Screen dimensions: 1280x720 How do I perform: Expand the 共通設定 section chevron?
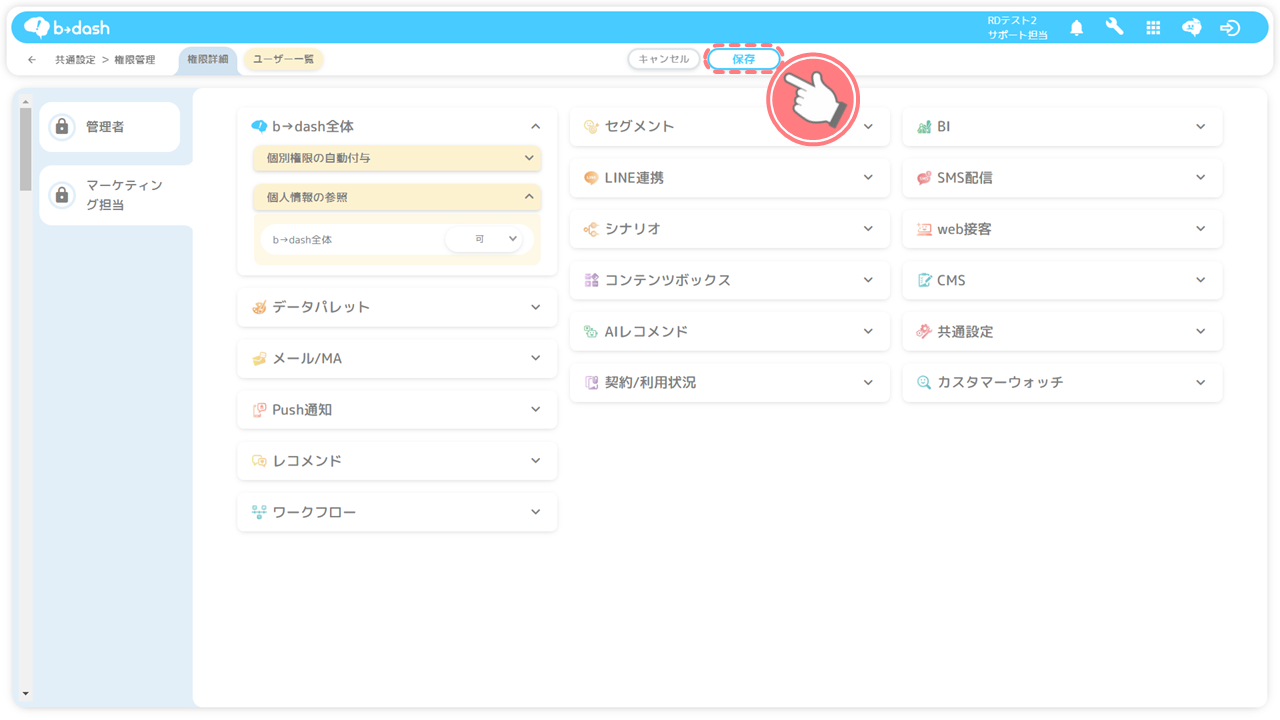coord(1200,331)
